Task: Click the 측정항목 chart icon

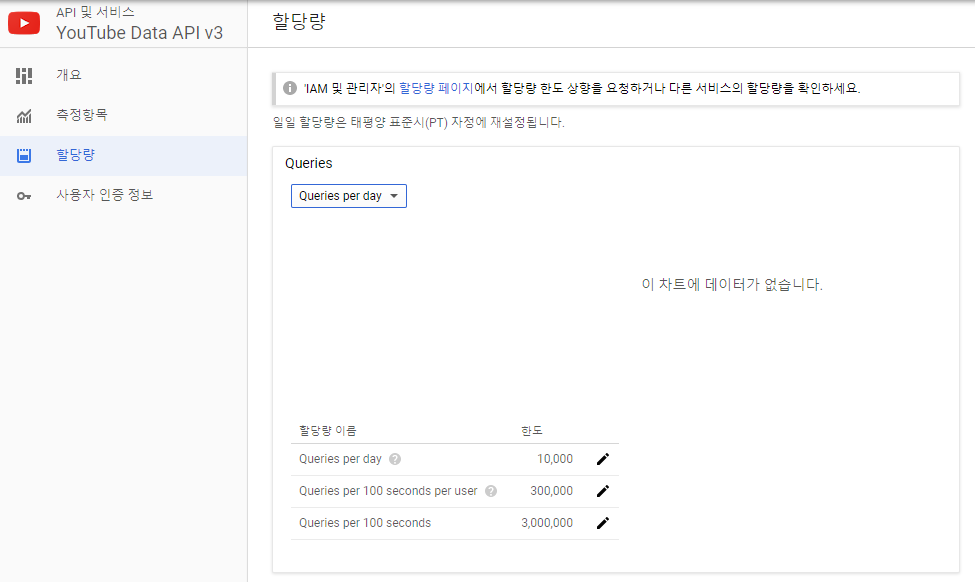Action: [x=24, y=116]
